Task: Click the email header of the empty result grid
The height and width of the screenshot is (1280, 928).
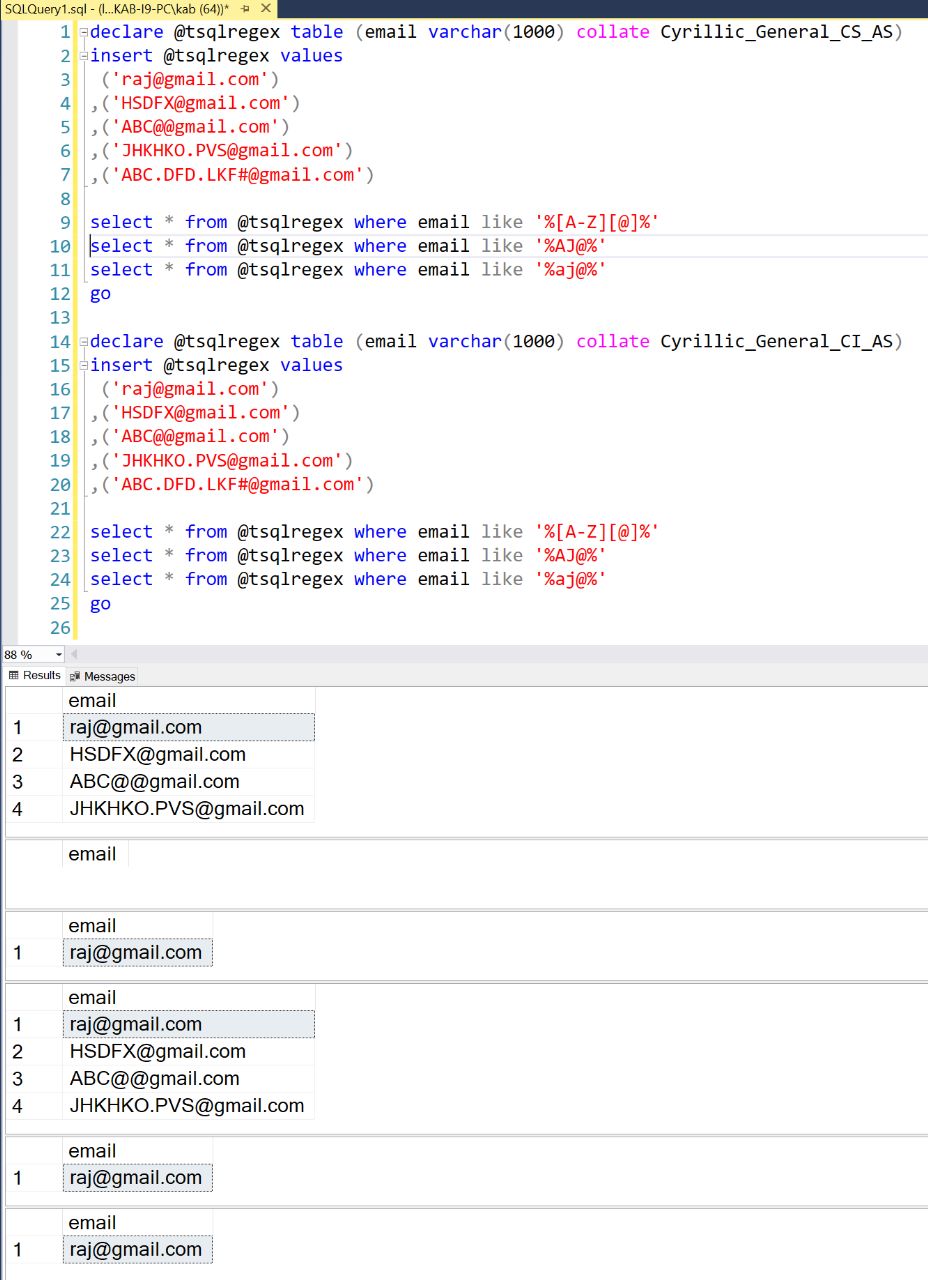Action: point(94,854)
